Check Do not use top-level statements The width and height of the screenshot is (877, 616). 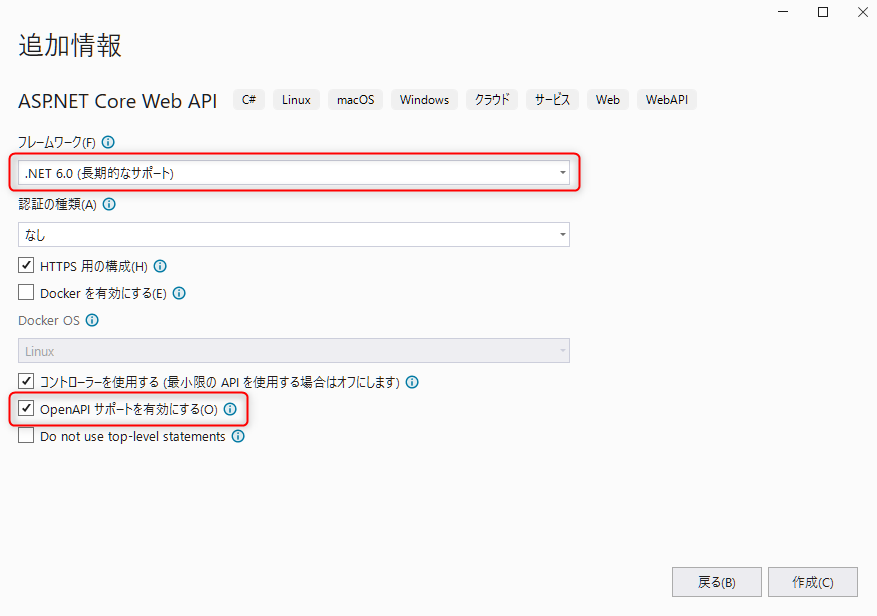pos(25,436)
